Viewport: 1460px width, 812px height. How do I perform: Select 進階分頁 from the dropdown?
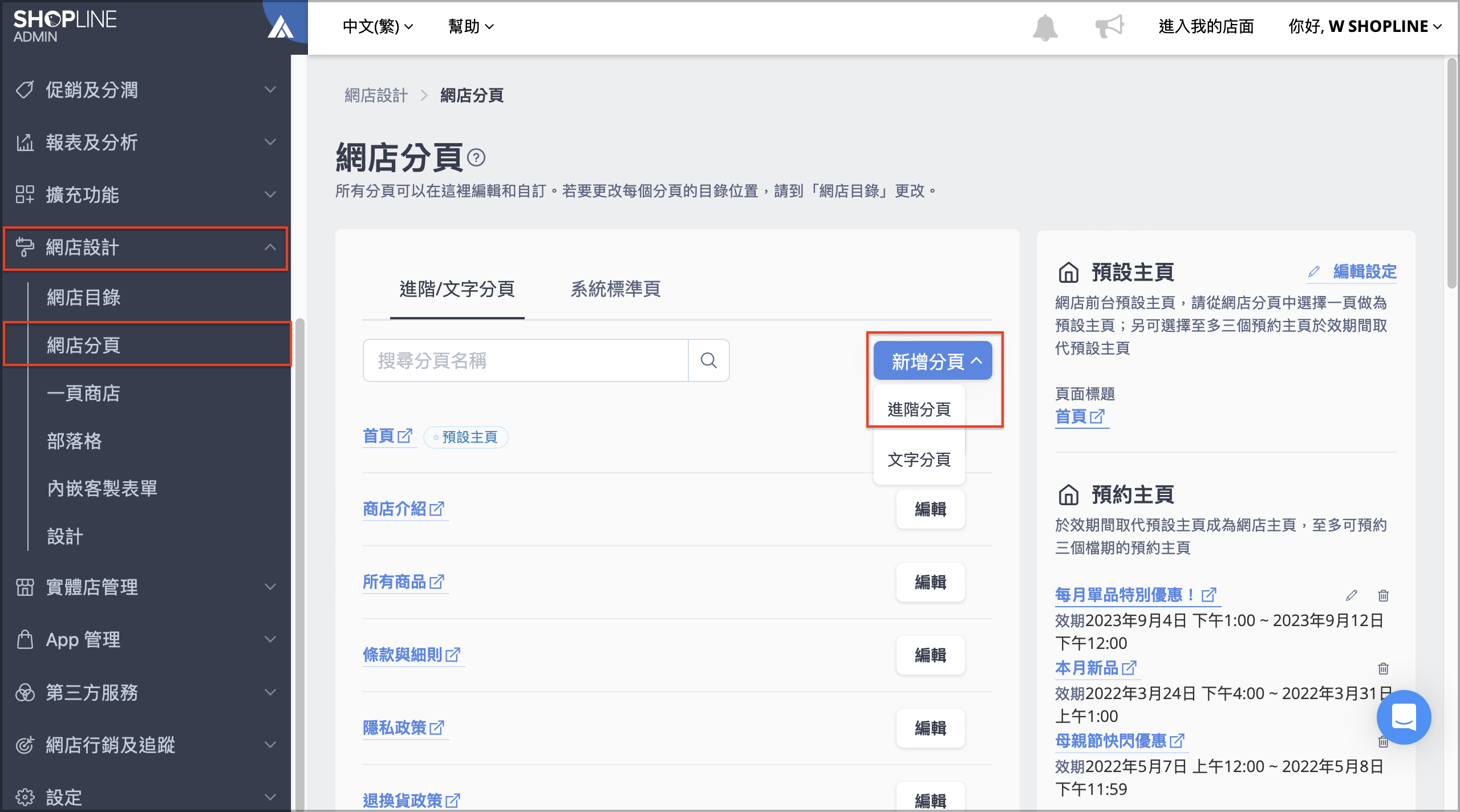(919, 409)
